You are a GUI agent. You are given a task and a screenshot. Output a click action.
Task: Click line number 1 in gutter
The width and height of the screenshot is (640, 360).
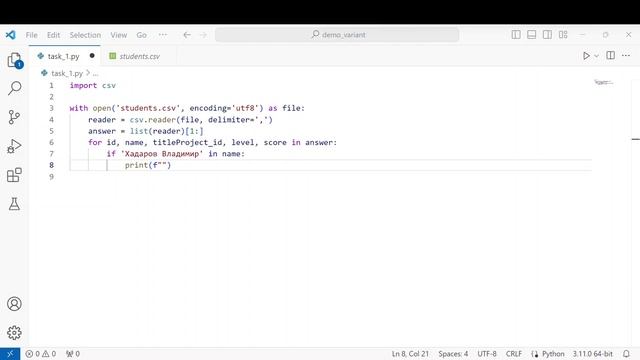51,85
